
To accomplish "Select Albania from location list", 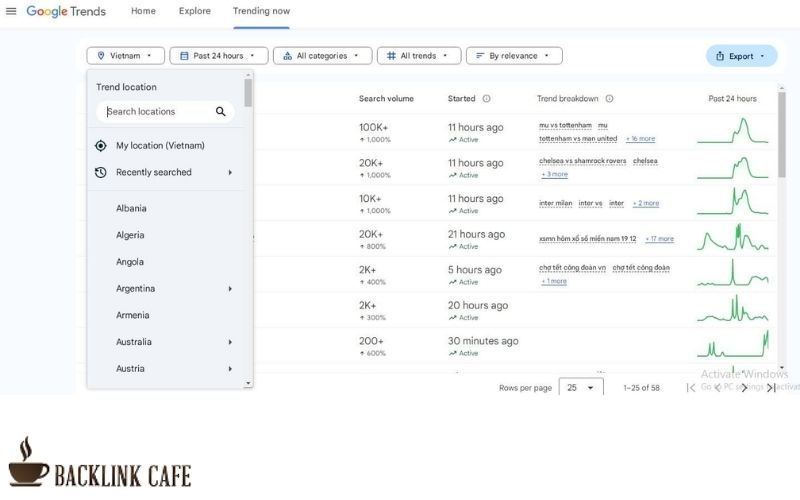I will 131,208.
